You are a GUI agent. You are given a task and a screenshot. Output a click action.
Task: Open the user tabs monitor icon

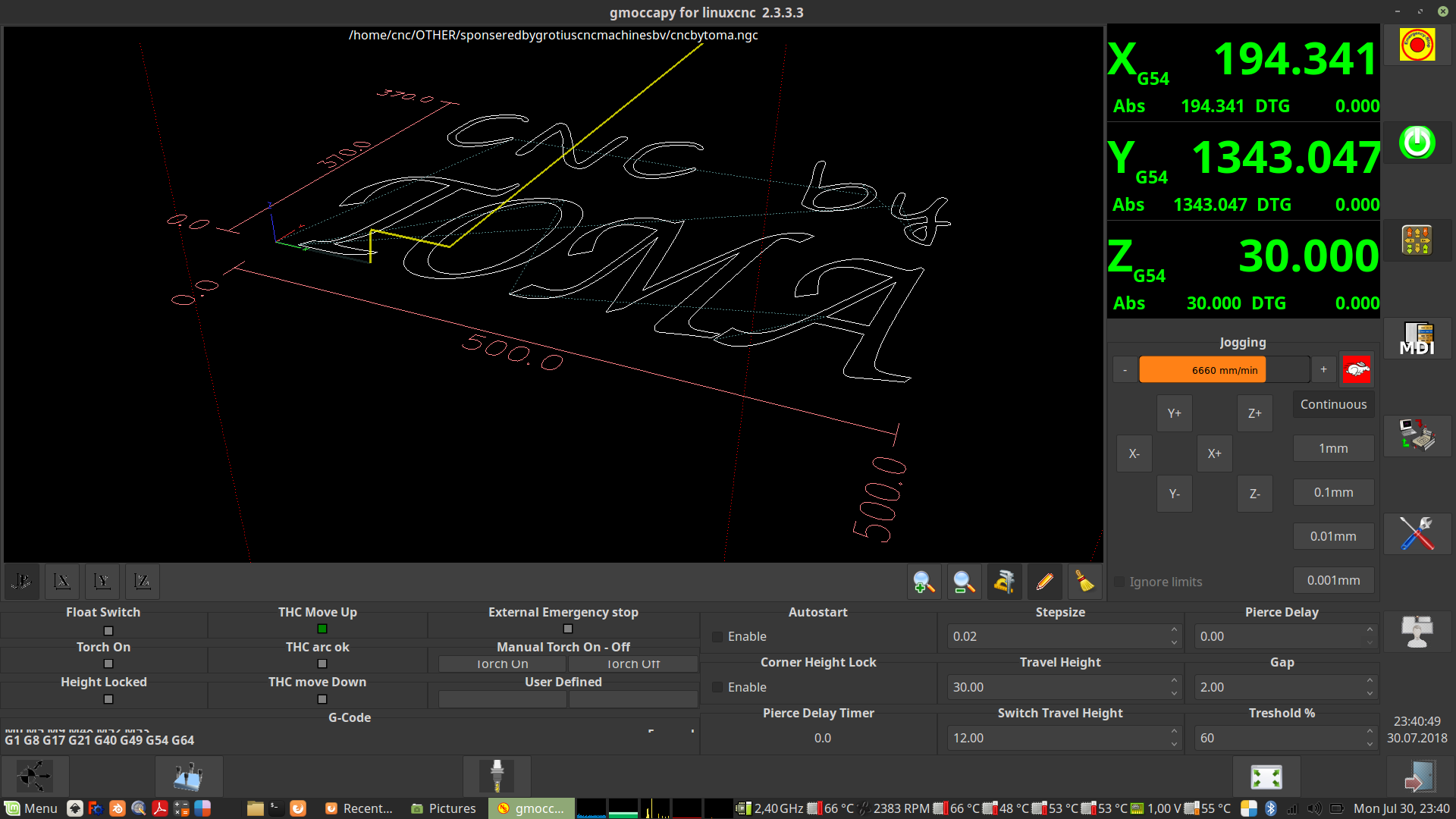pyautogui.click(x=1417, y=631)
